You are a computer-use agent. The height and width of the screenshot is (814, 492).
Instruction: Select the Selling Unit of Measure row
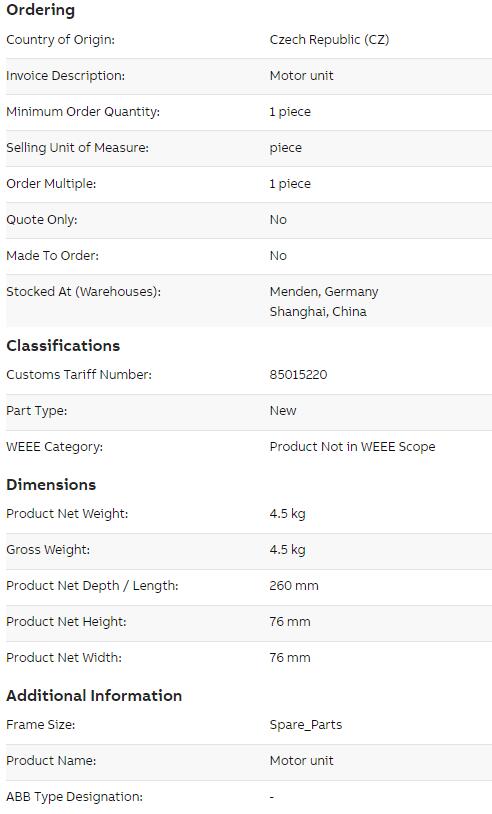(249, 148)
